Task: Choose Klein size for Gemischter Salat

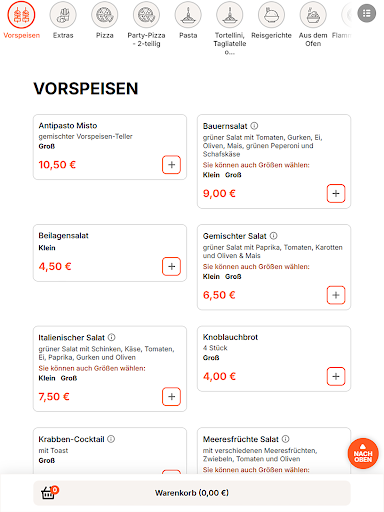Action: point(211,276)
